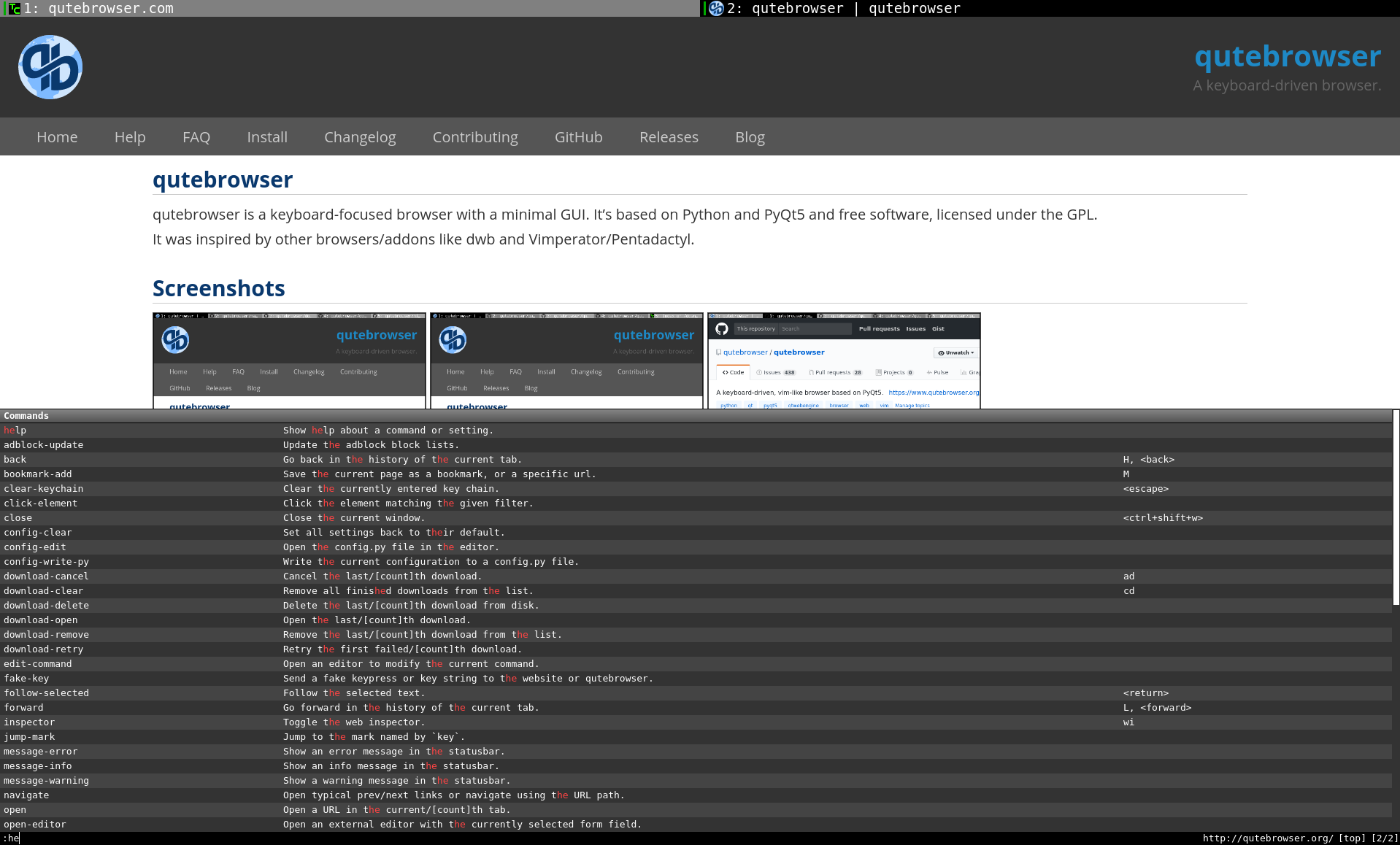Click the qutebrowser logo inside the first screenshot thumbnail
Viewport: 1400px width, 845px height.
coord(175,340)
